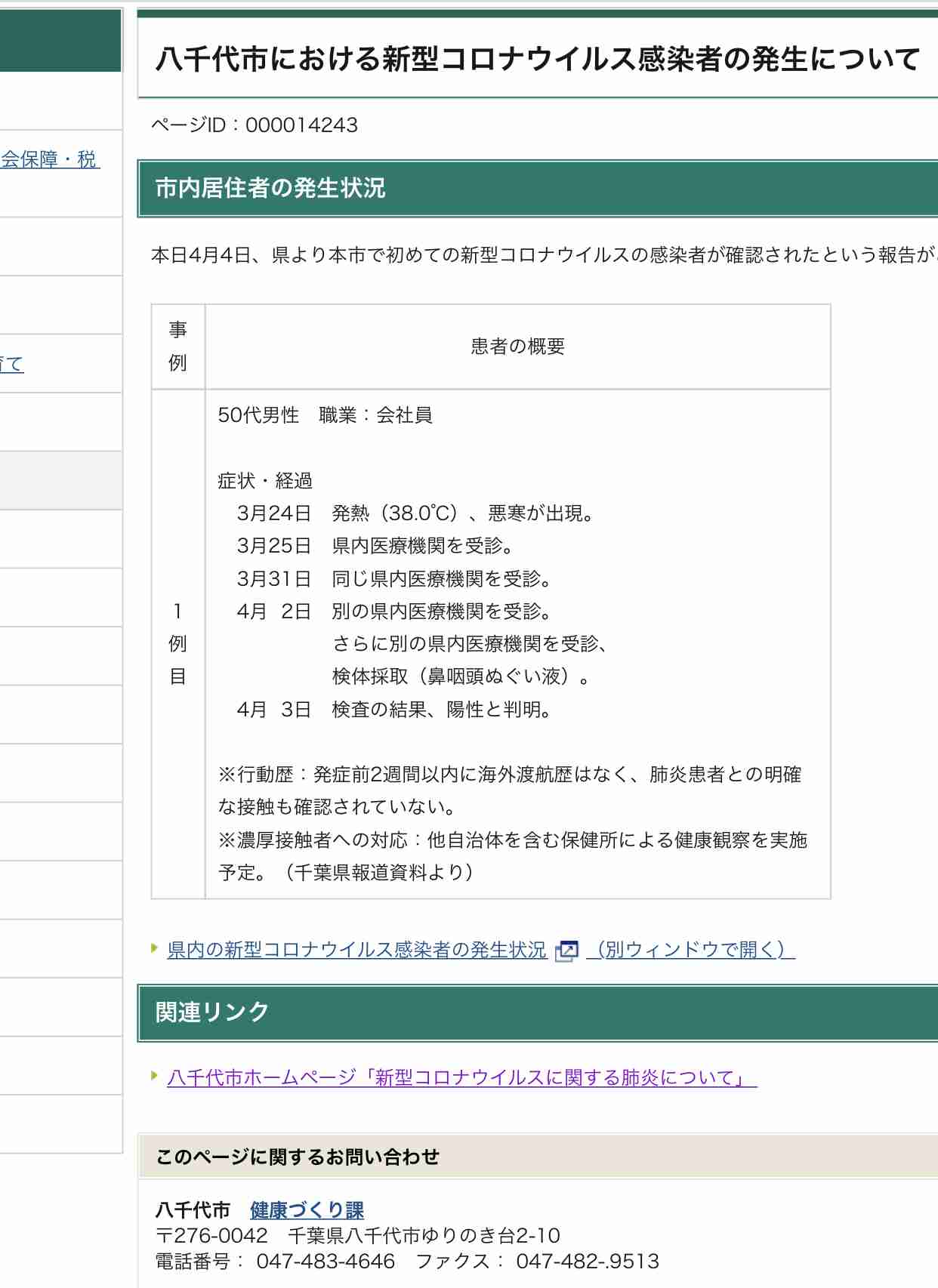Viewport: 938px width, 1288px height.
Task: Click the 1例目 row label cell
Action: coord(178,644)
